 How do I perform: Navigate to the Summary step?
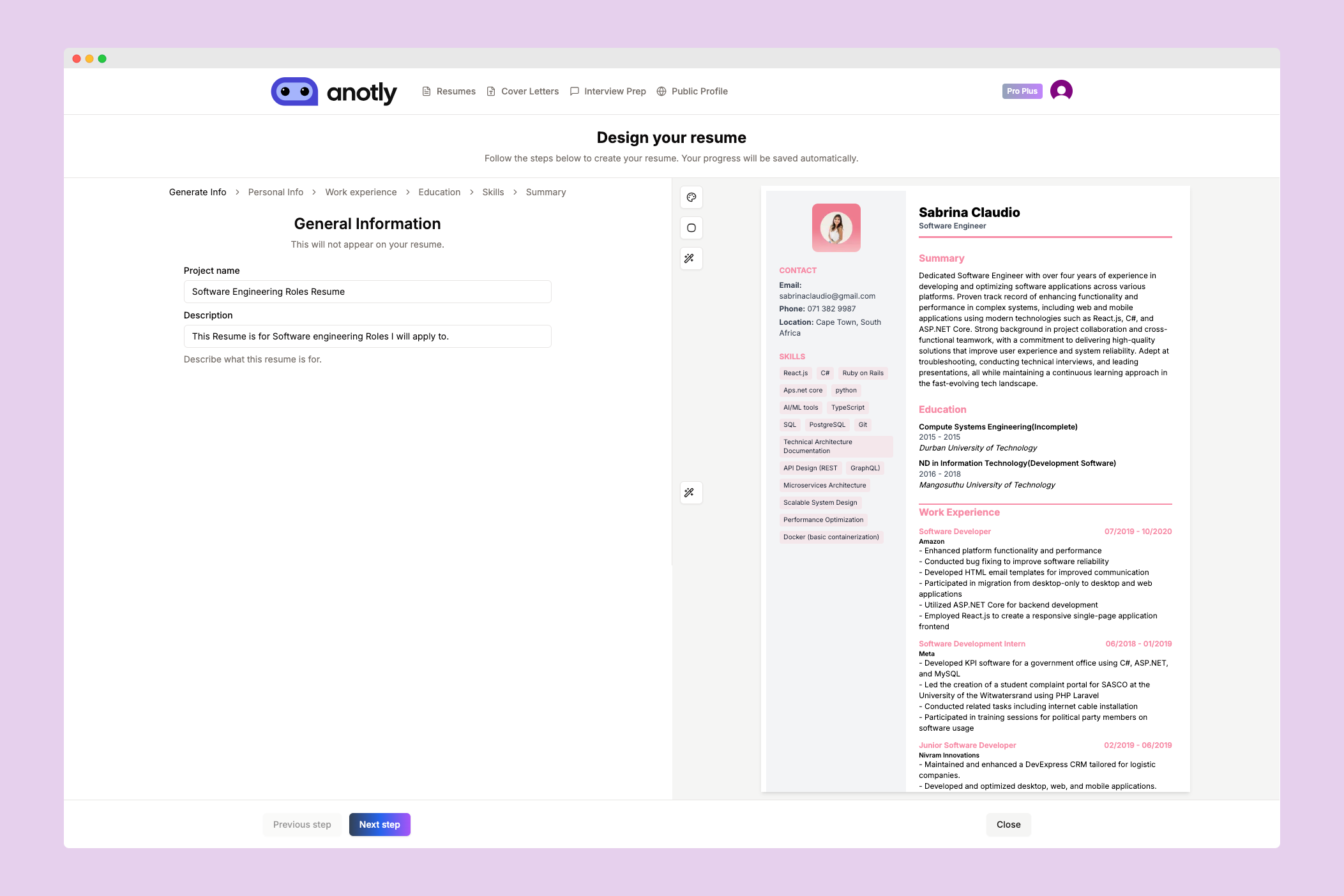(545, 192)
